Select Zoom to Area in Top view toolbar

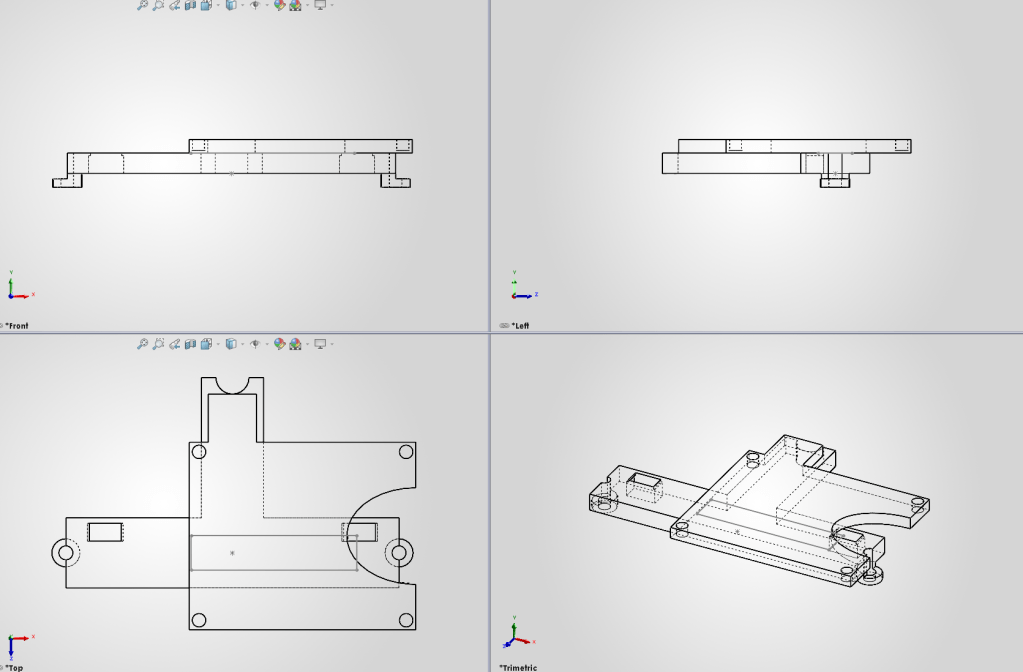pyautogui.click(x=158, y=344)
